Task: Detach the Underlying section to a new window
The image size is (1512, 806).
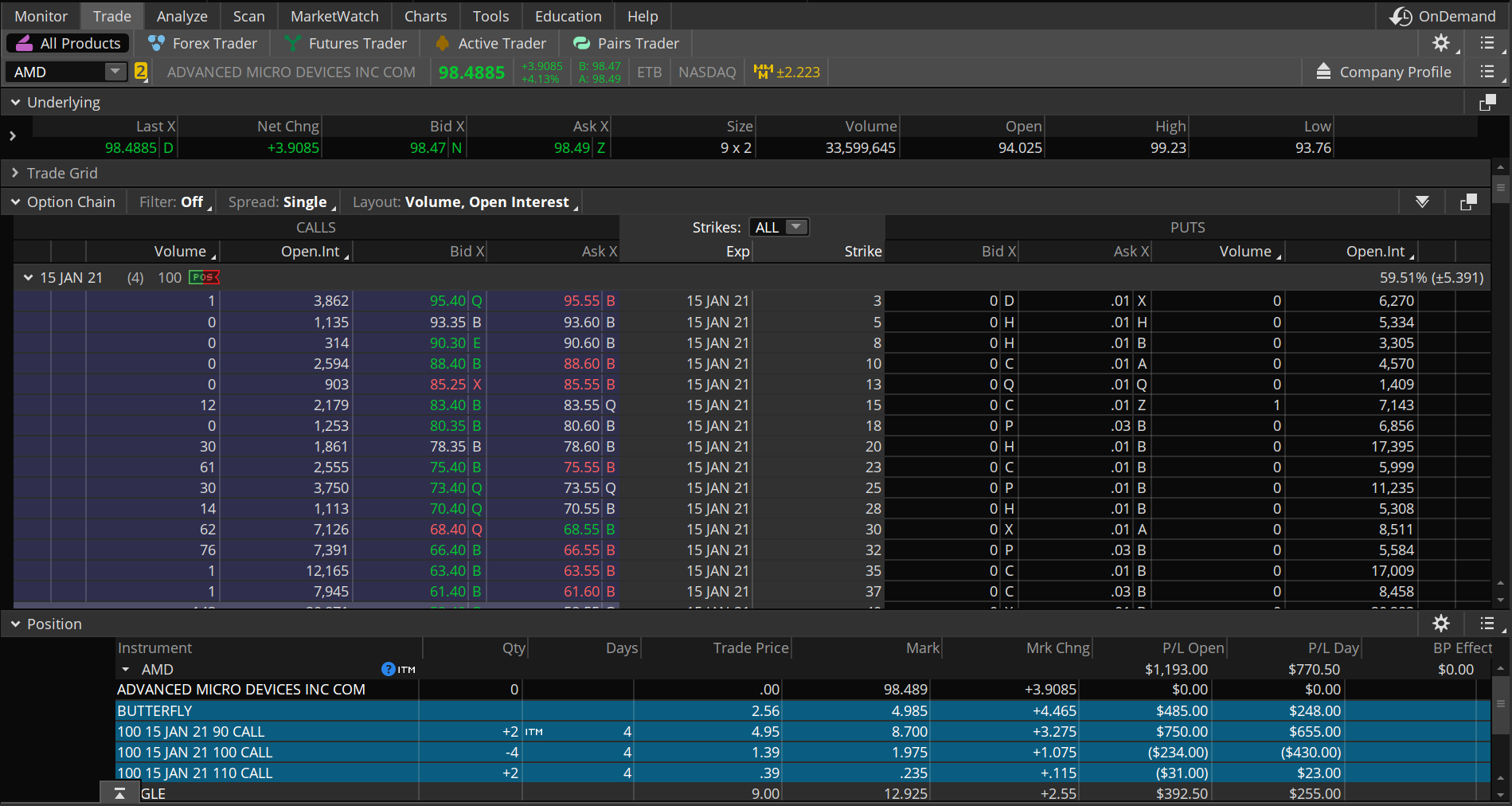Action: click(1487, 102)
